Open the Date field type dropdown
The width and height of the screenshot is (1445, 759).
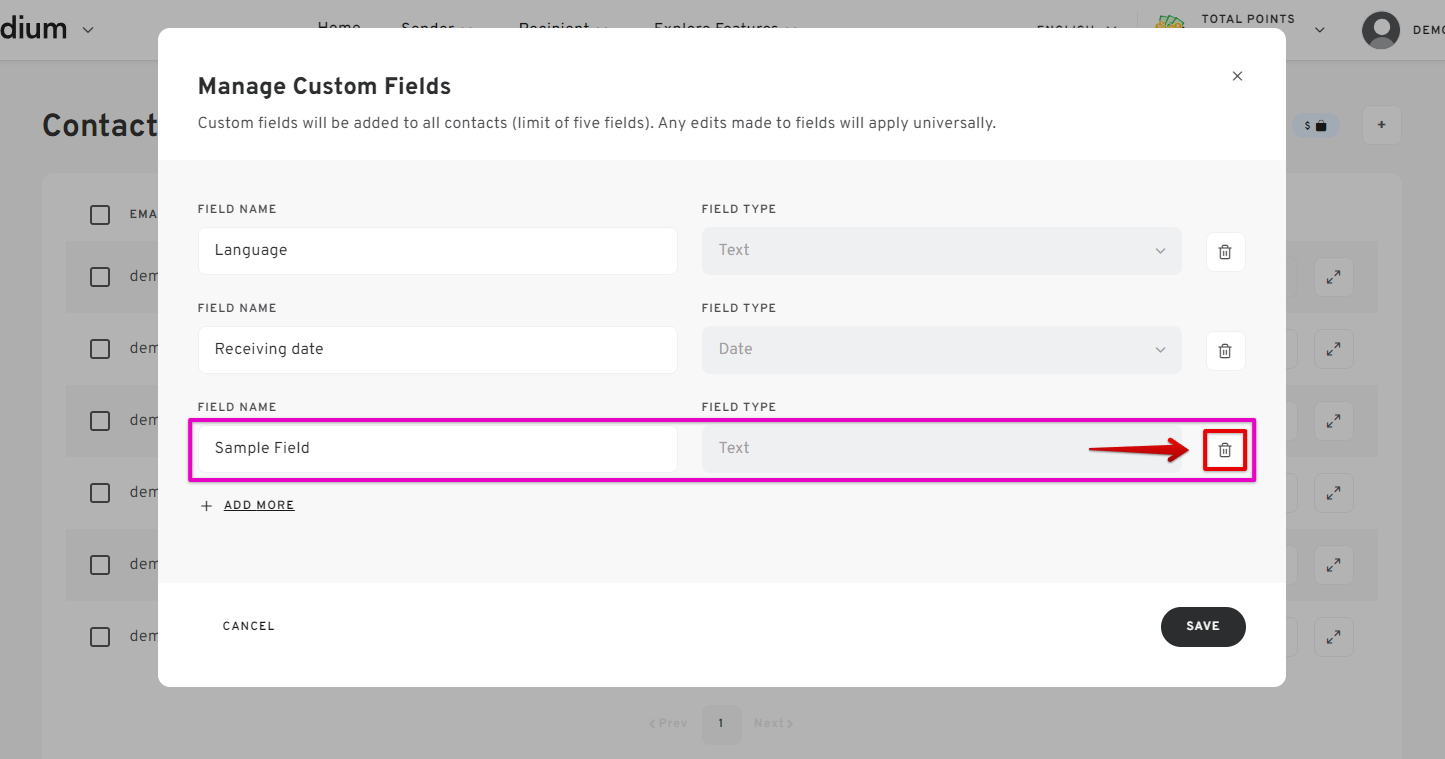(941, 350)
